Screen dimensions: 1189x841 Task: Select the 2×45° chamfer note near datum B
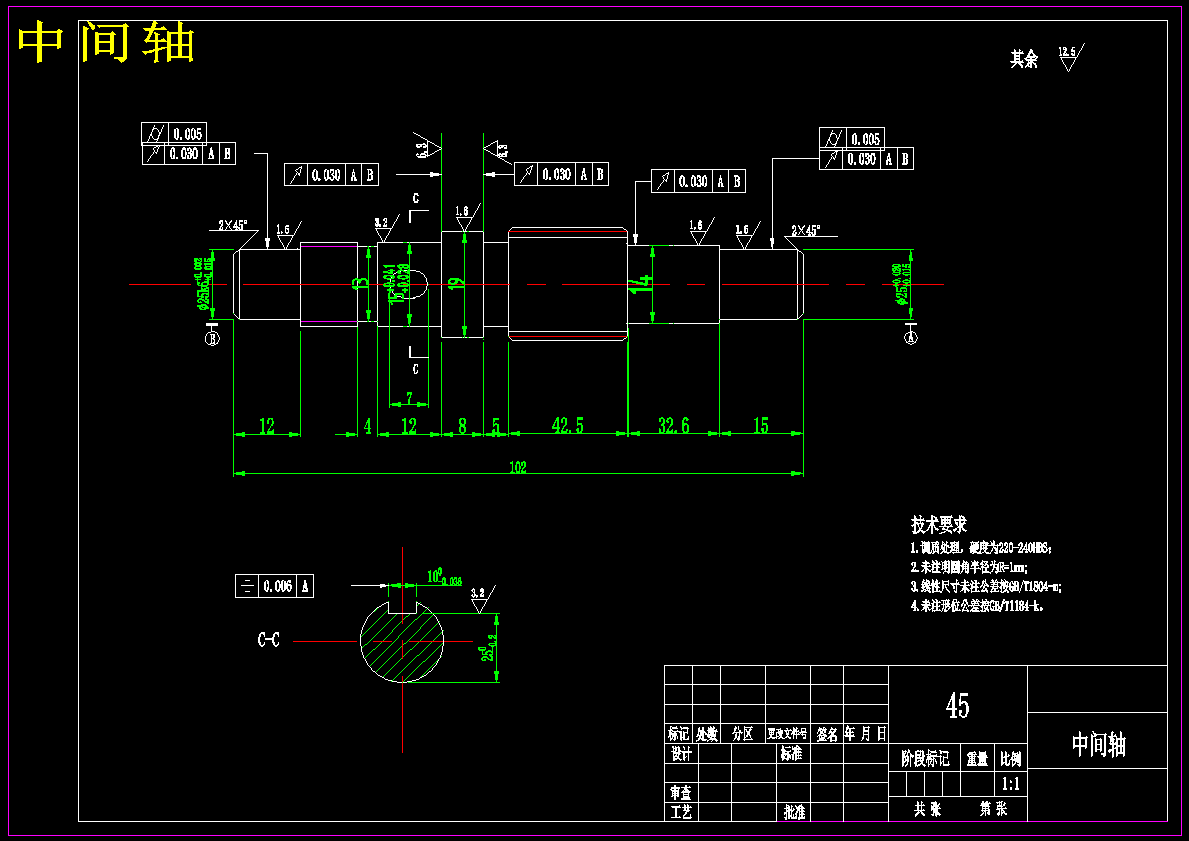(233, 225)
